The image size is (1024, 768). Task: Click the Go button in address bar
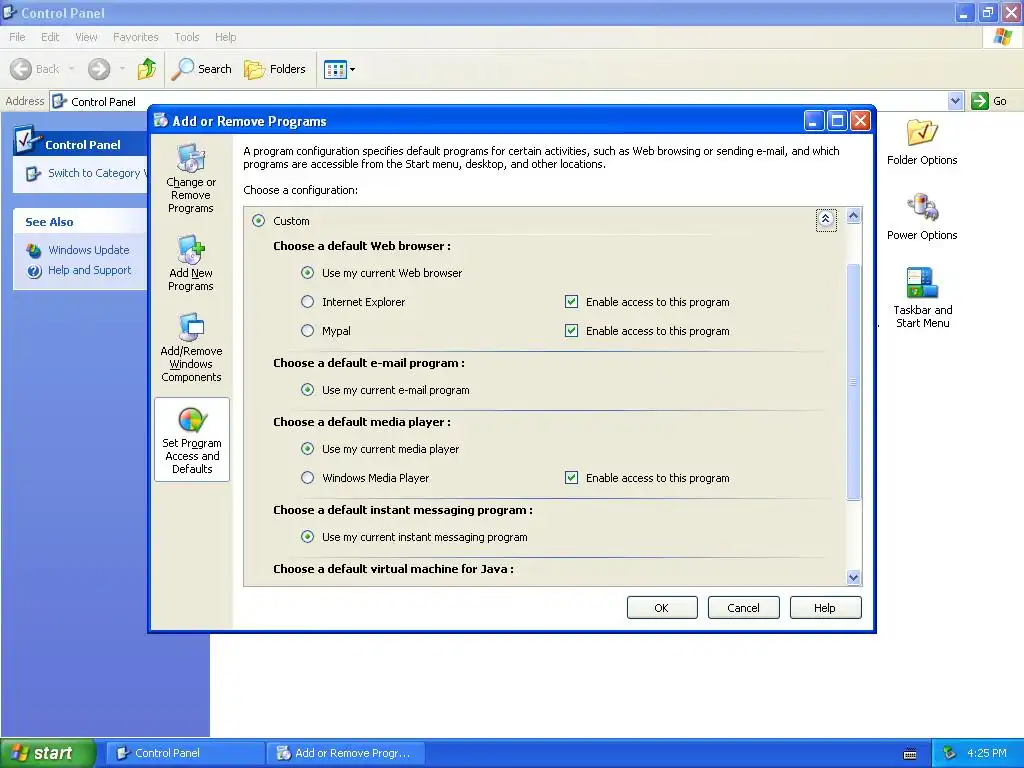coord(989,101)
